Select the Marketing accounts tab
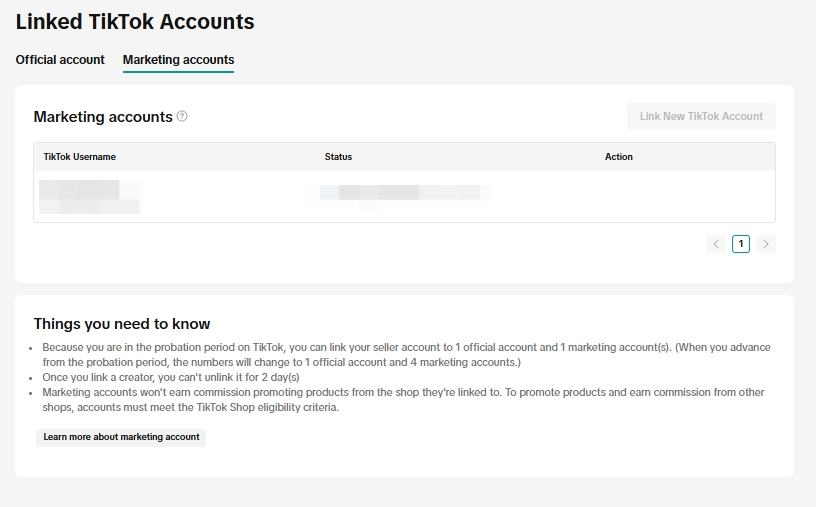Image resolution: width=816 pixels, height=507 pixels. coord(178,60)
